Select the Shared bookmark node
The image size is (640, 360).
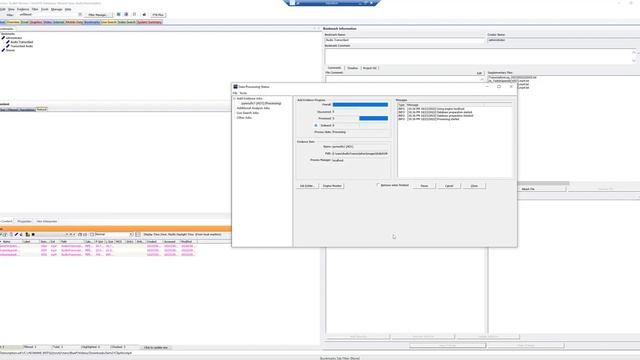(10, 50)
